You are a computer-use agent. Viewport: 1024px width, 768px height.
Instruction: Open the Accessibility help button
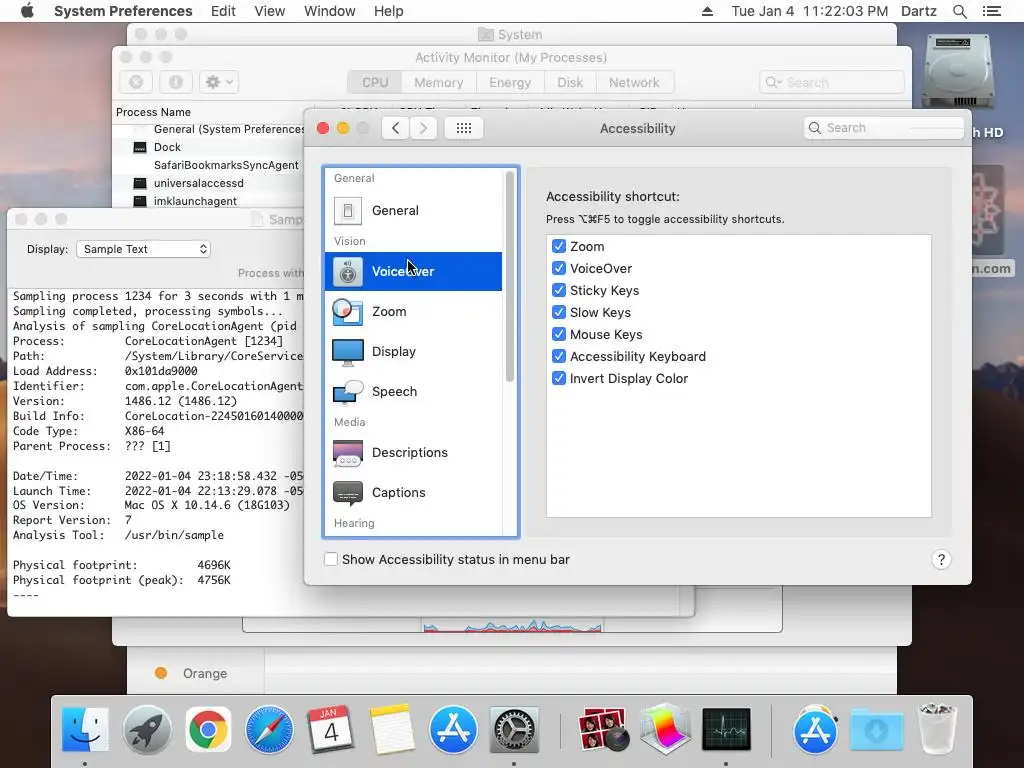click(941, 560)
